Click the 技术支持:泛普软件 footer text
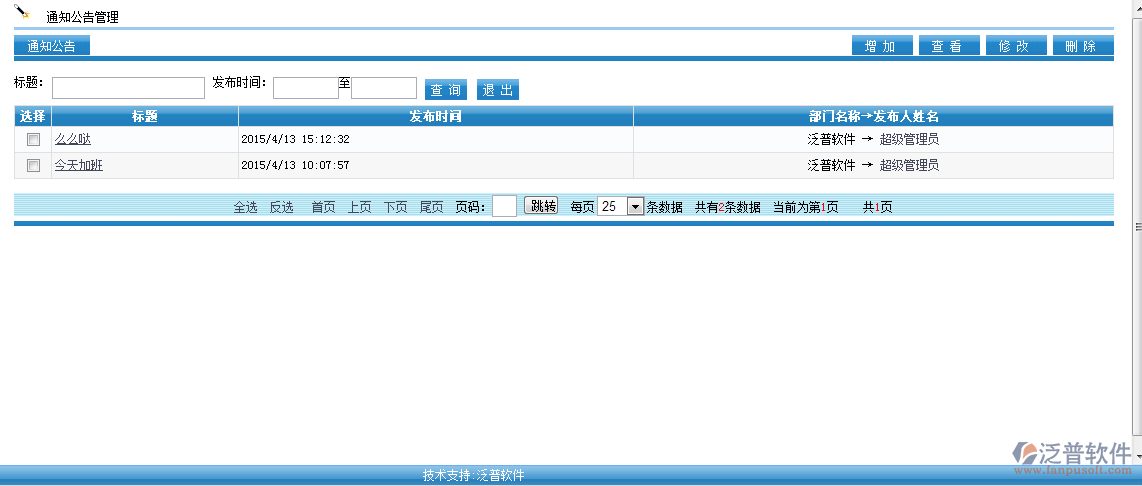Viewport: 1142px width, 486px height. (x=473, y=476)
